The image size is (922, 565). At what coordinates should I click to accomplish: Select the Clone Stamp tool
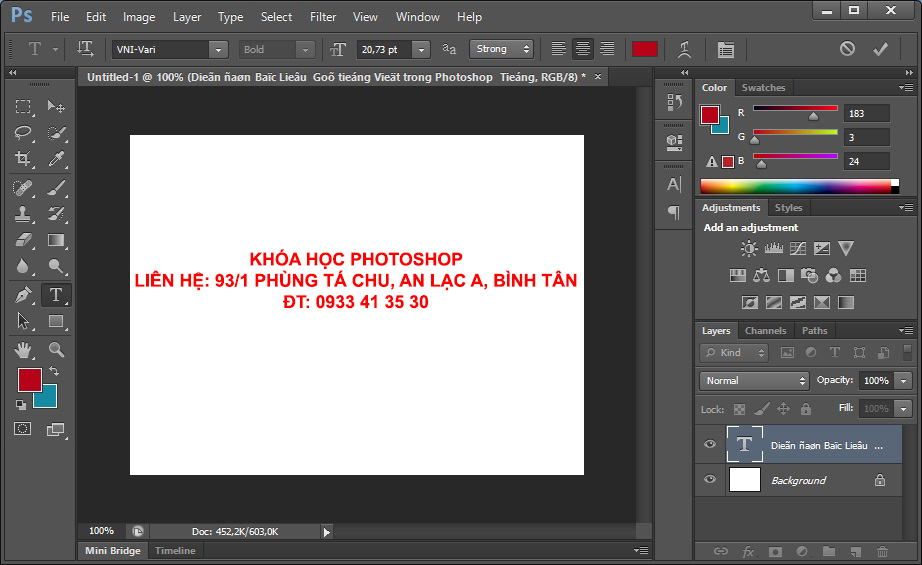tap(23, 214)
